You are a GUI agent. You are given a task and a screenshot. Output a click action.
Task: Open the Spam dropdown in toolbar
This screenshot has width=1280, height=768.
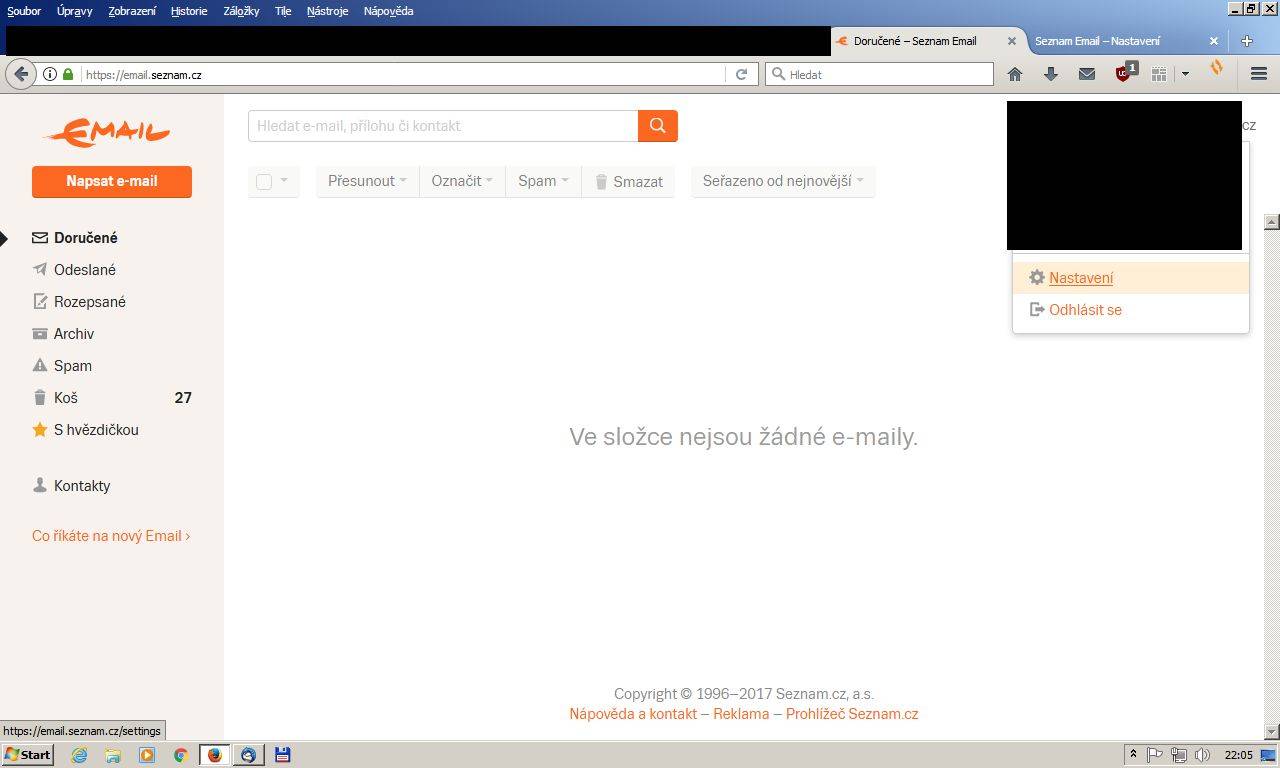[x=543, y=181]
